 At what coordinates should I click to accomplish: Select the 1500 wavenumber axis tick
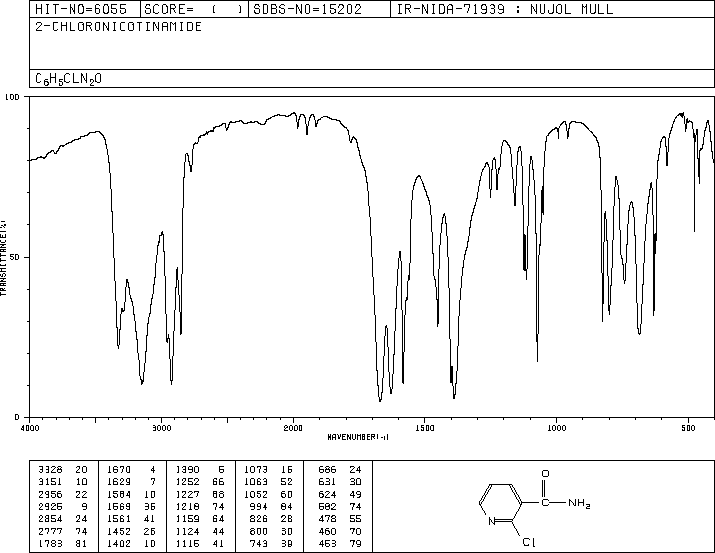tap(424, 427)
